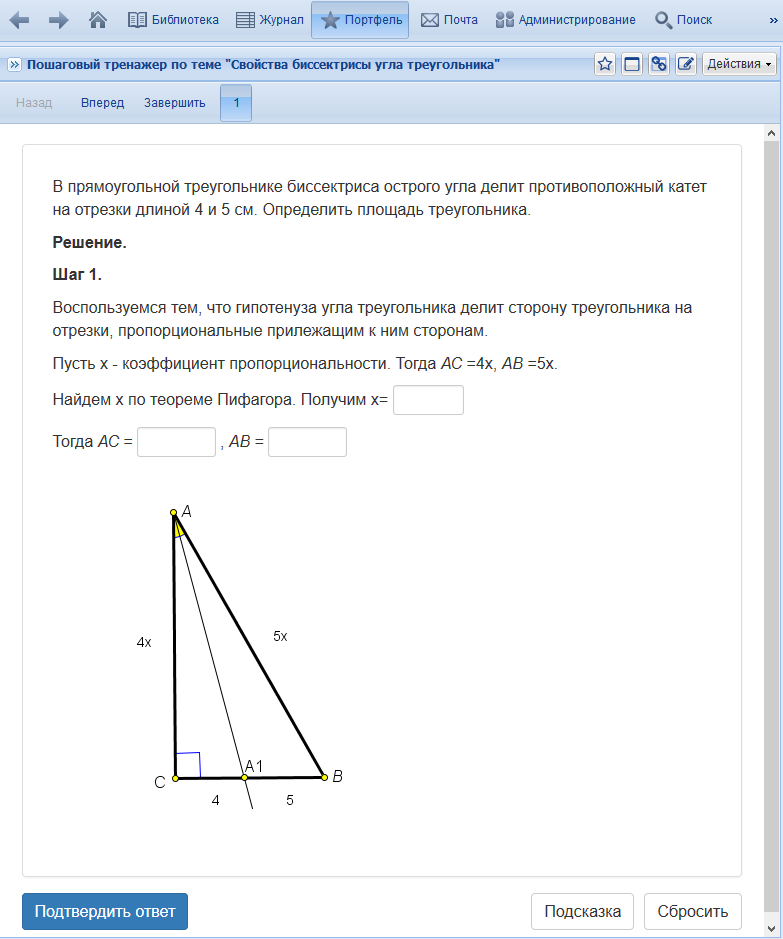Select step tab number 1
This screenshot has width=783, height=939.
[236, 103]
